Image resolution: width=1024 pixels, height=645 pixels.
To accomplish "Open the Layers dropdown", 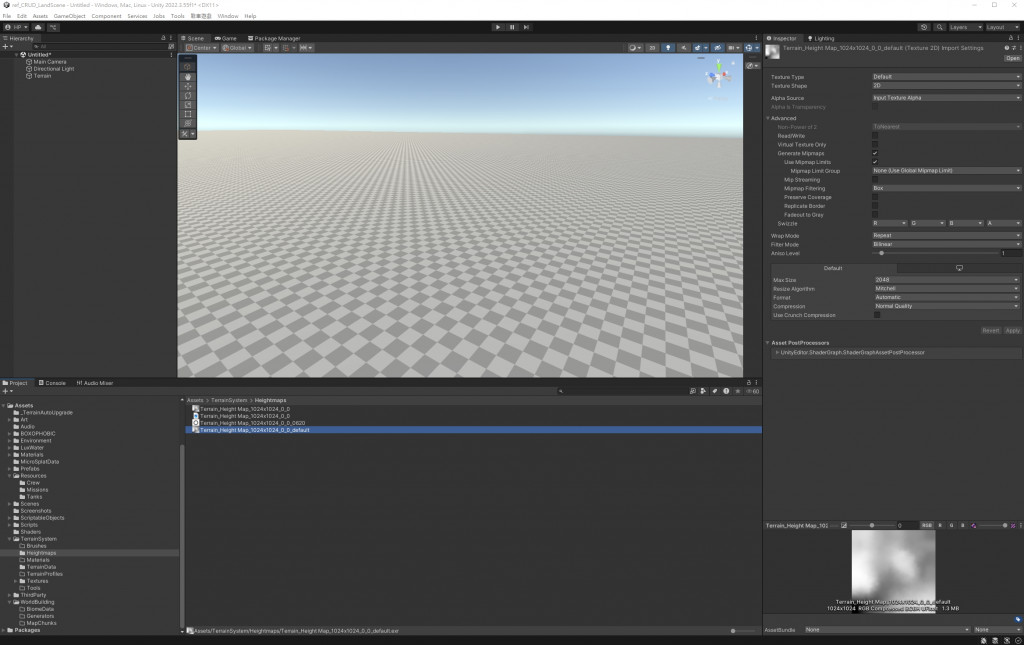I will [965, 27].
